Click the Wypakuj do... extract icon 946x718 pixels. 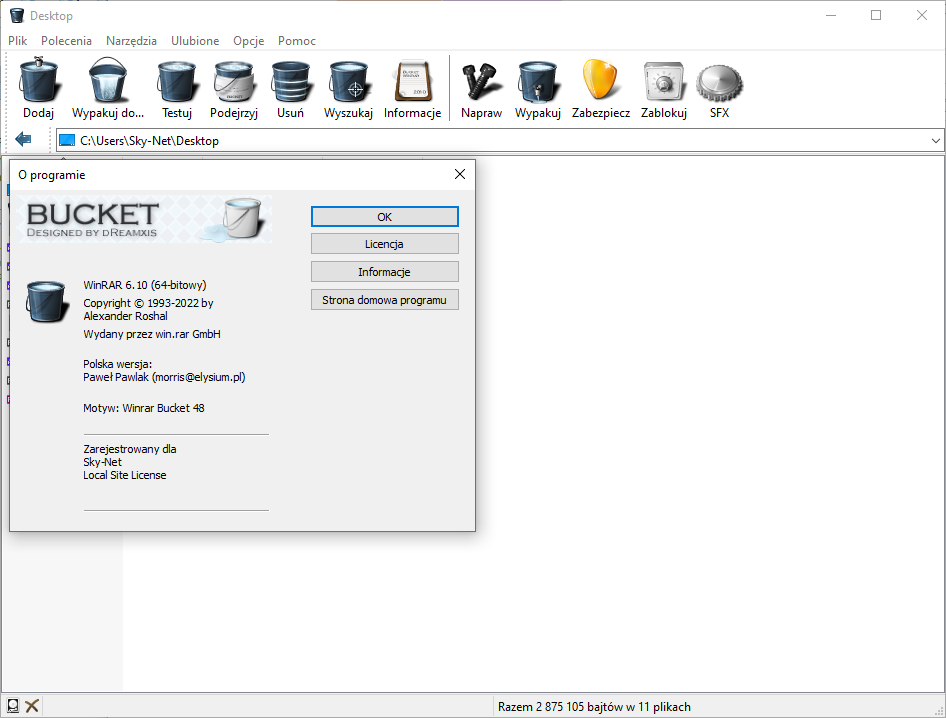[x=108, y=81]
